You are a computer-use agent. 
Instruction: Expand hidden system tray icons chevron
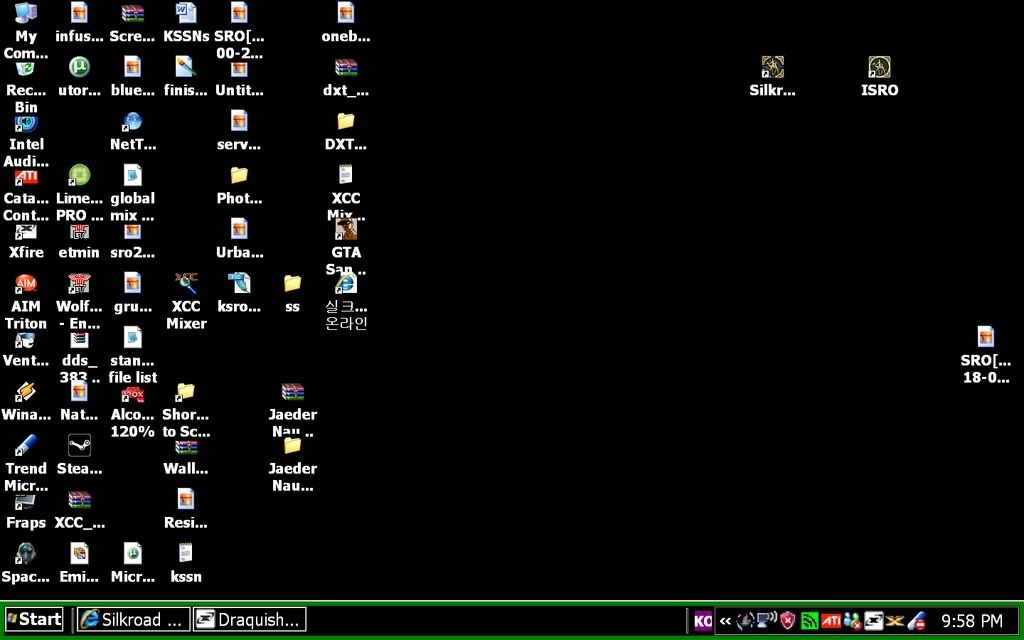click(x=725, y=620)
